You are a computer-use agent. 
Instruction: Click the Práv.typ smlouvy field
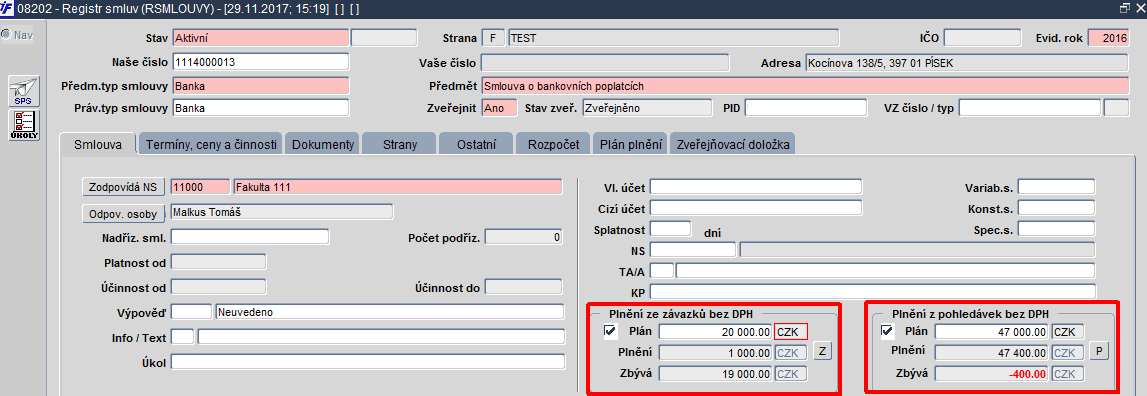pos(260,108)
